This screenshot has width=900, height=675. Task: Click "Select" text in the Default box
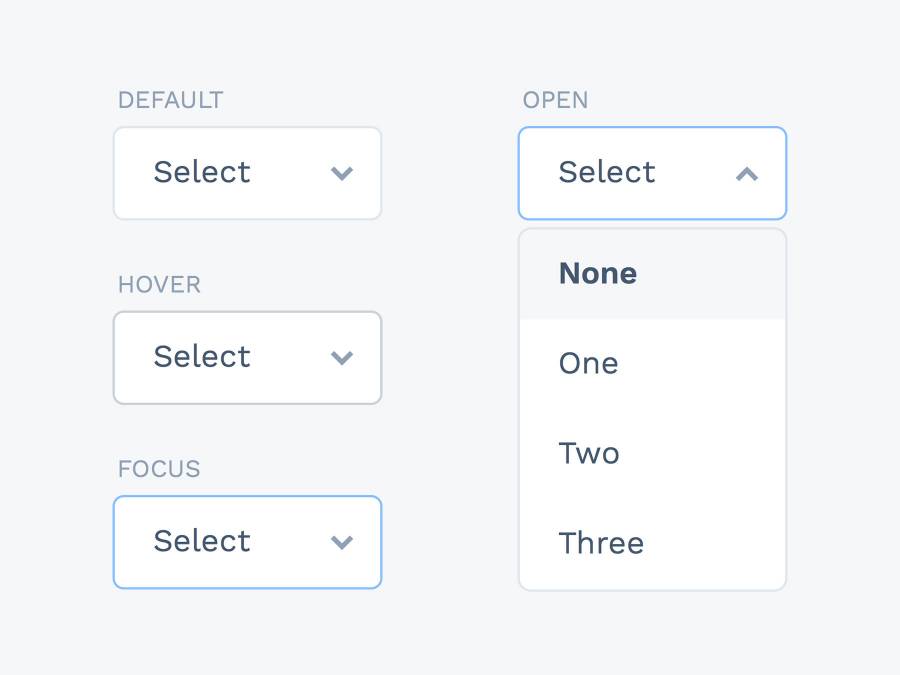point(202,173)
